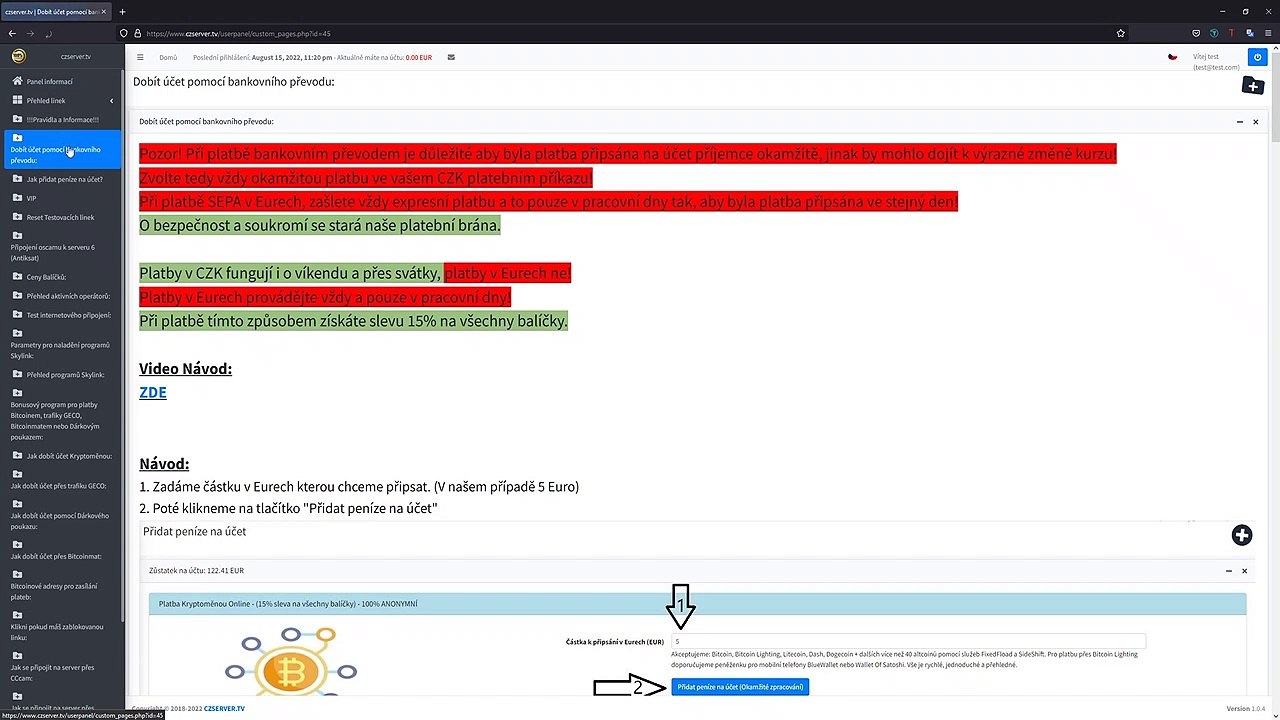
Task: Click the amount in EUR input field
Action: coord(908,641)
